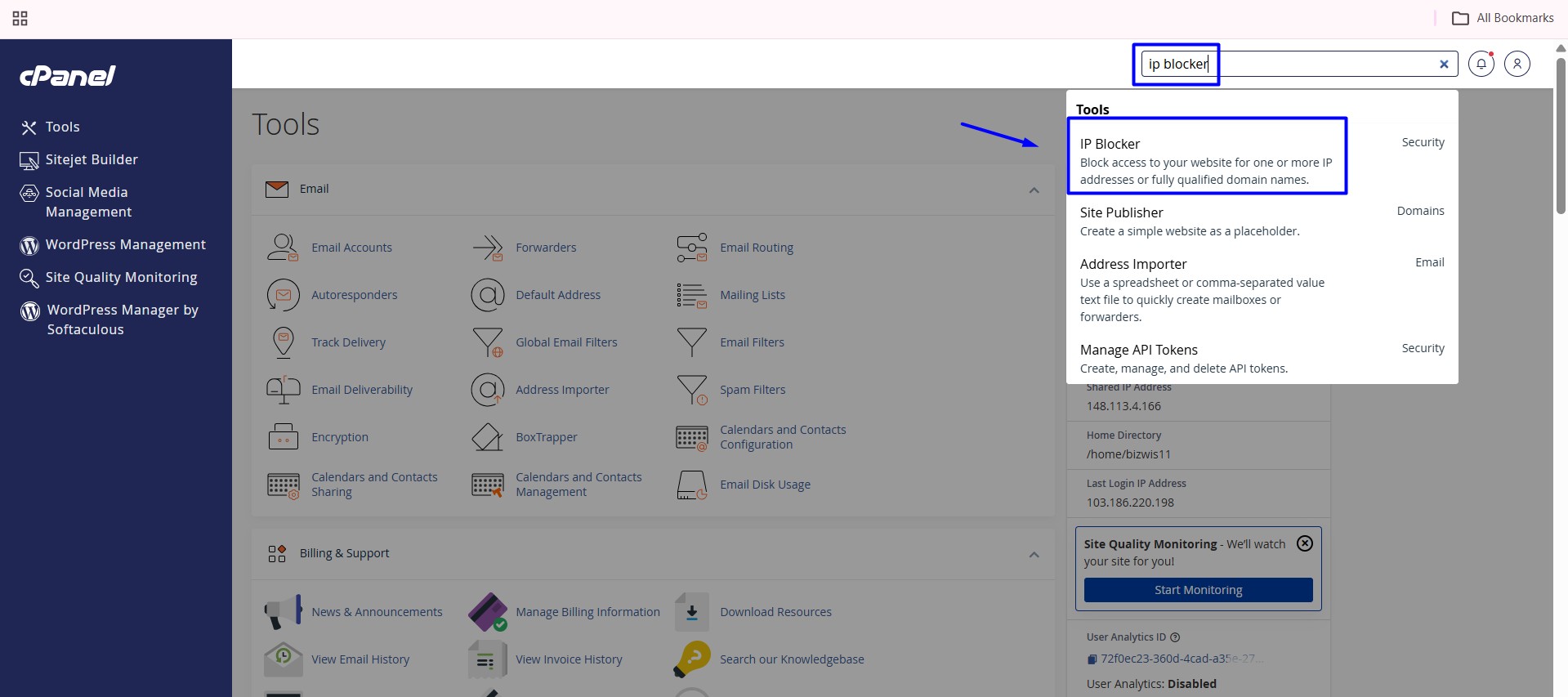Click the BoxTrapper icon
1568x697 pixels.
[488, 437]
